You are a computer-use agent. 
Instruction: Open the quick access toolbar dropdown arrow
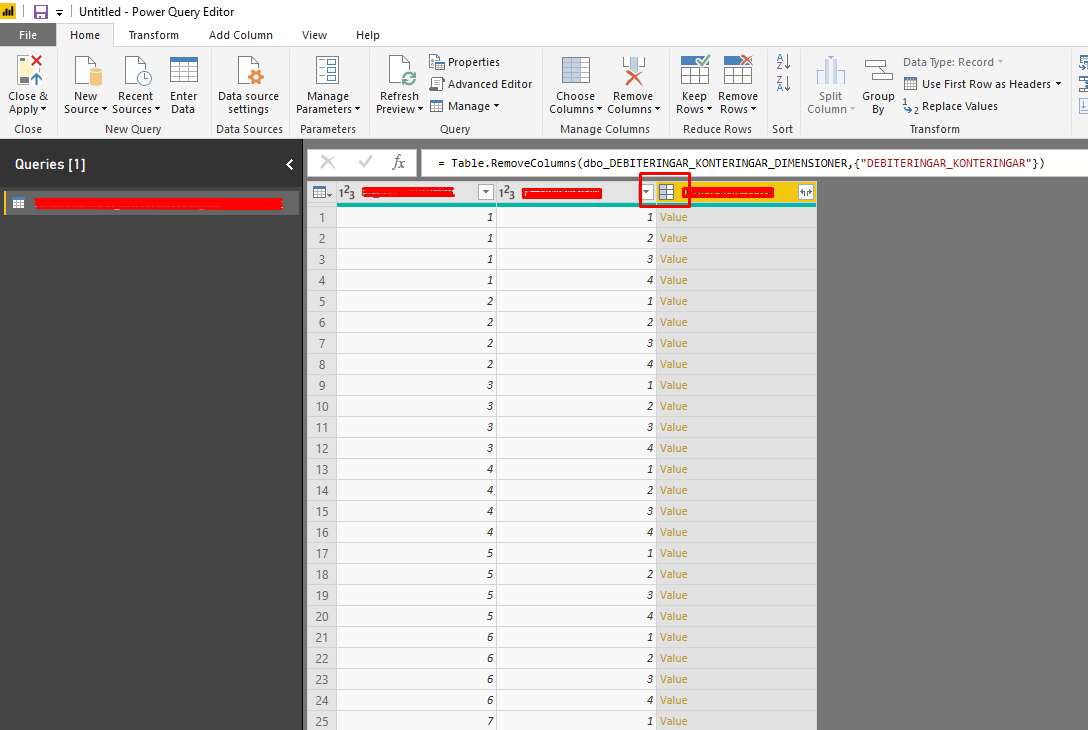coord(60,12)
